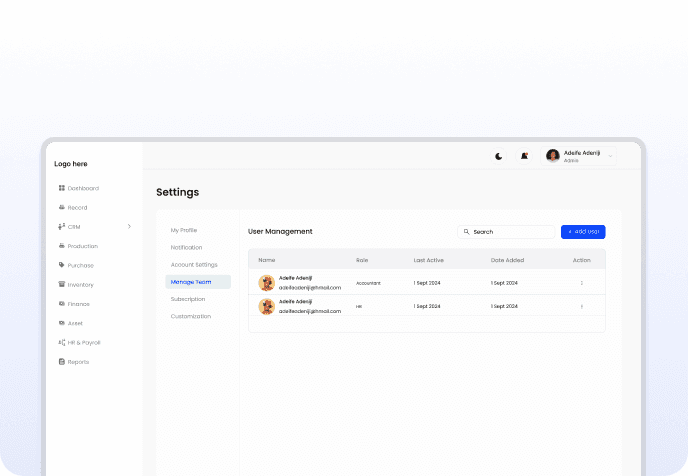The height and width of the screenshot is (476, 688).
Task: Open Finance in sidebar
Action: click(x=79, y=304)
